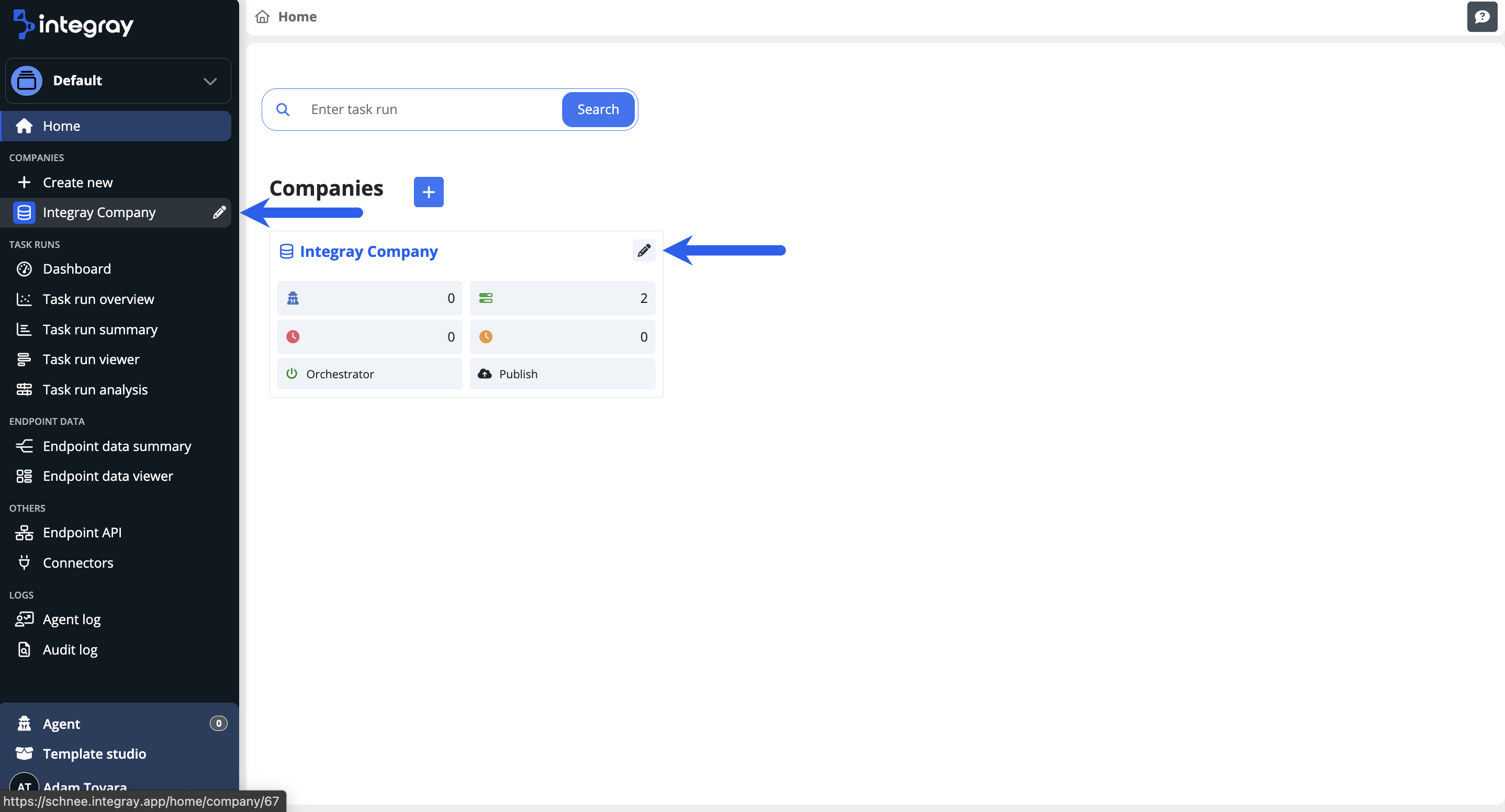The width and height of the screenshot is (1505, 812).
Task: Click the pencil edit icon on Integray Company card
Action: click(x=643, y=251)
